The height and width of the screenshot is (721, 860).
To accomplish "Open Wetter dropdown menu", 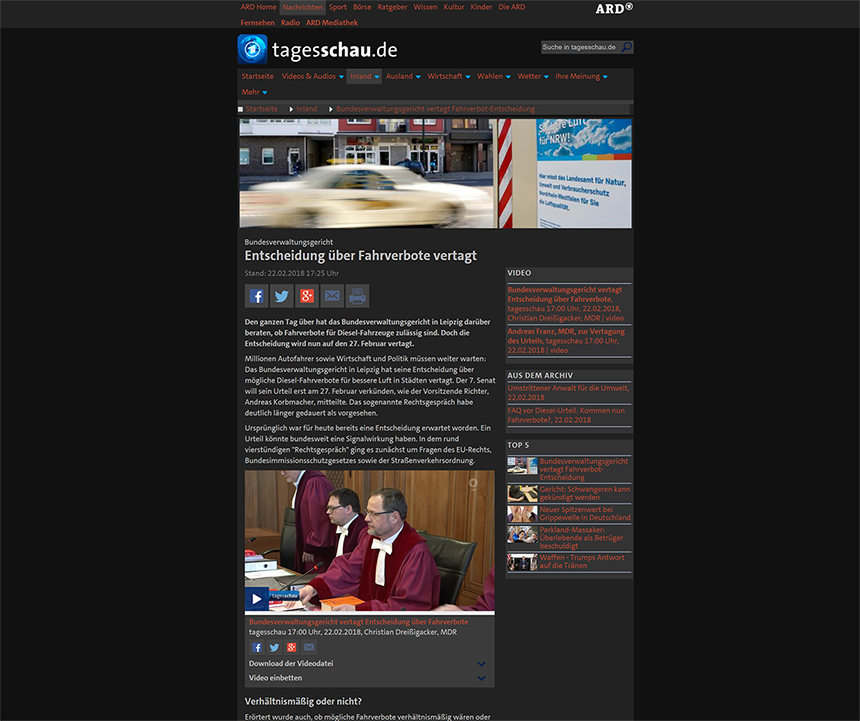I will point(533,76).
